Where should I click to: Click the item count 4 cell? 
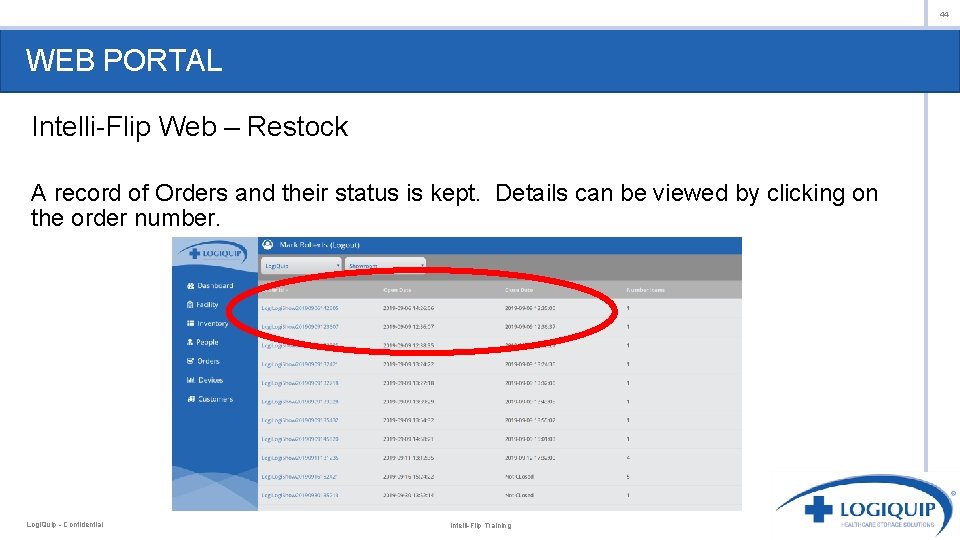628,458
